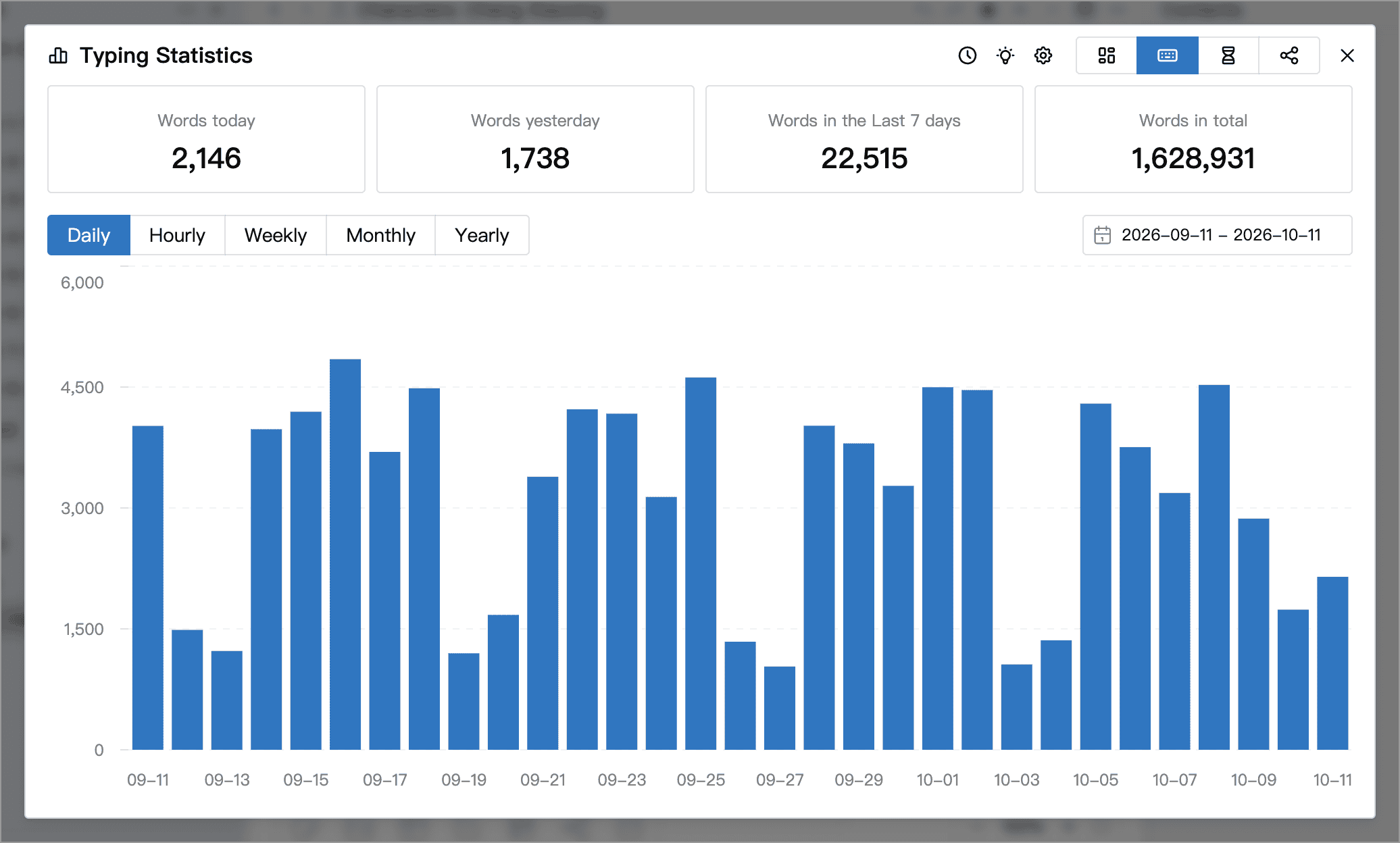
Task: Switch to the Monthly tab
Action: [x=380, y=235]
